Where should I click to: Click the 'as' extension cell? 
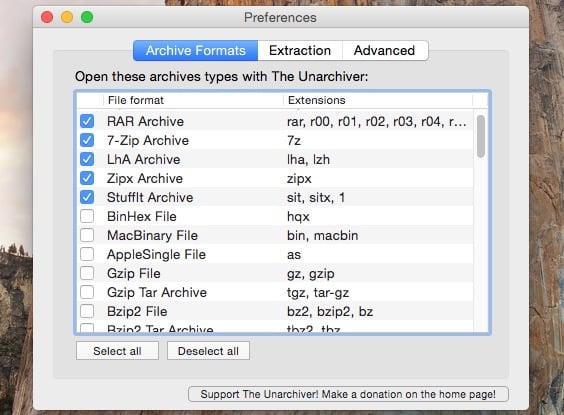[x=294, y=255]
